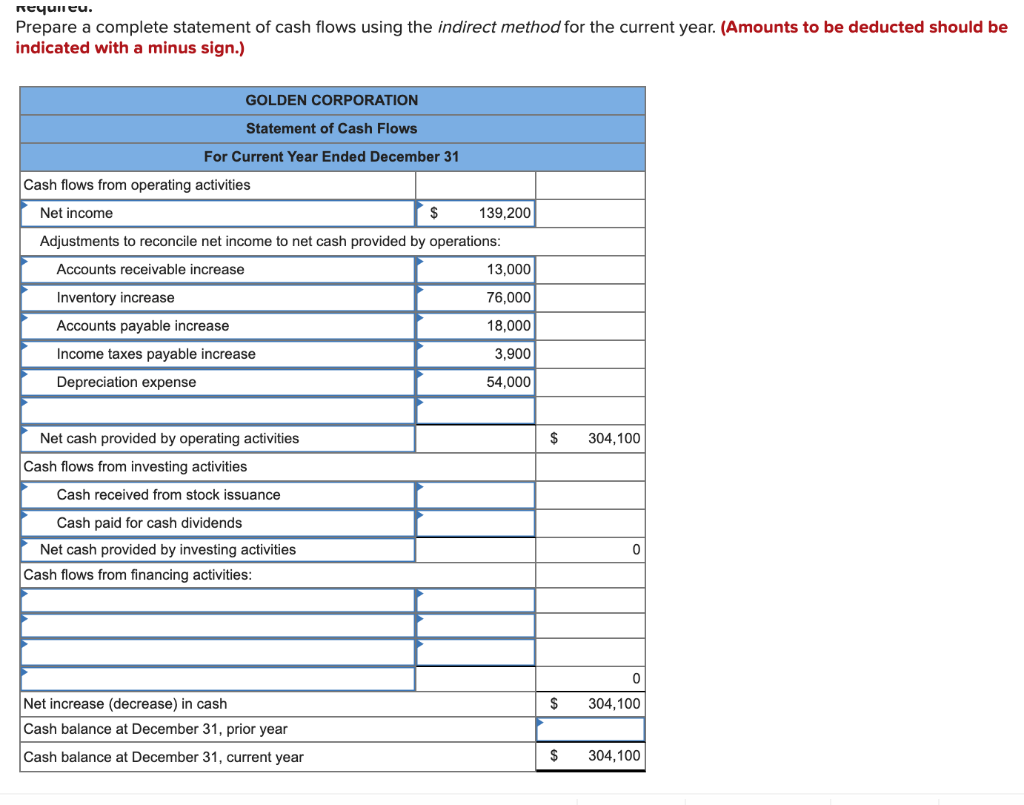The image size is (1024, 805).
Task: Click the Cash received from stock issuance amount field
Action: (x=476, y=494)
